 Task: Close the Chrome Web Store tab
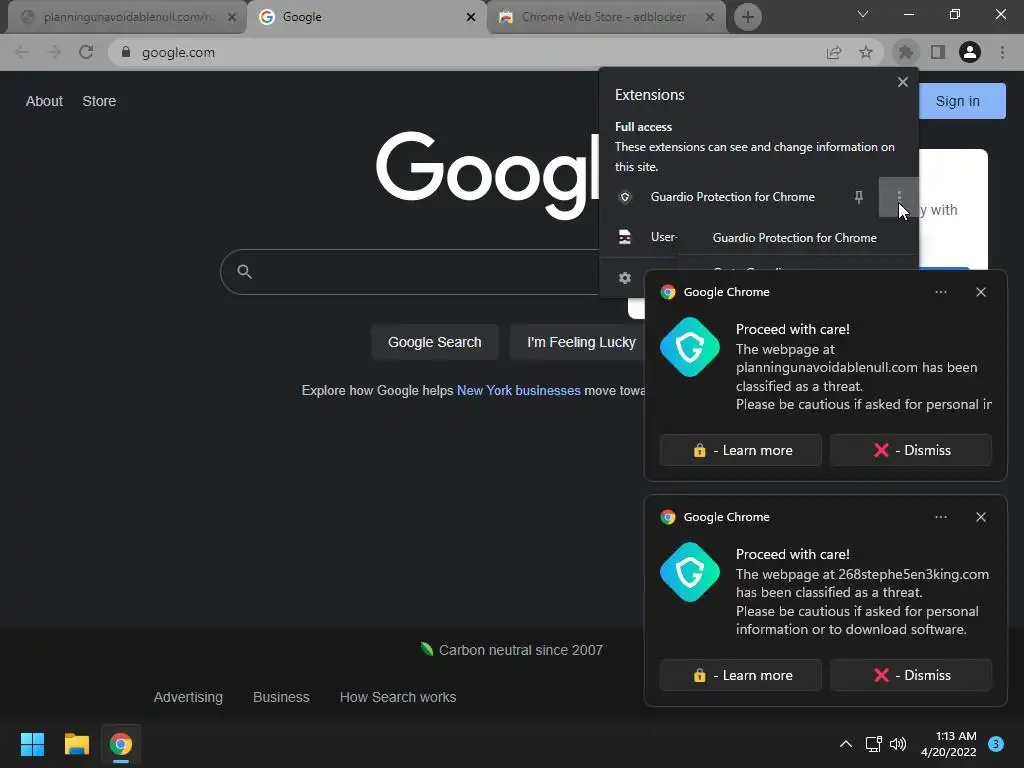[710, 17]
